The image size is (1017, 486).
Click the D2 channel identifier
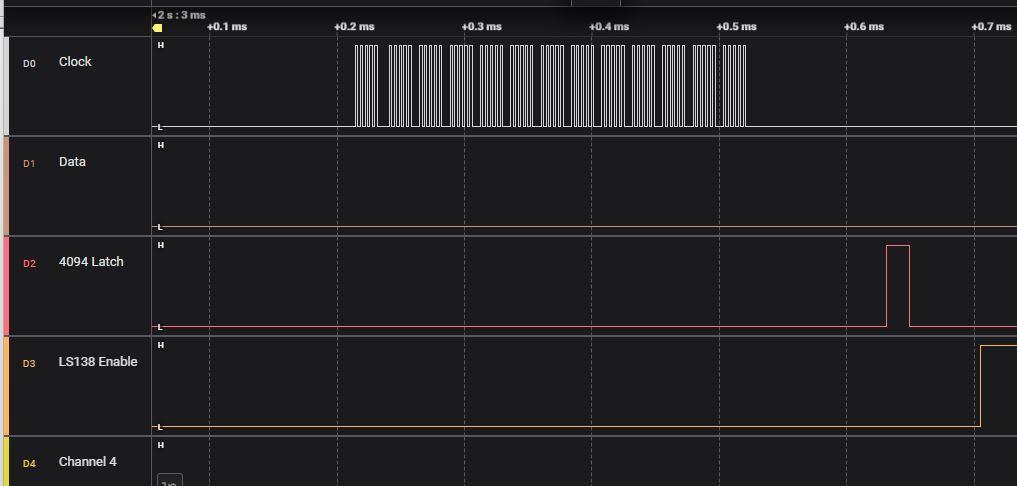pyautogui.click(x=29, y=263)
